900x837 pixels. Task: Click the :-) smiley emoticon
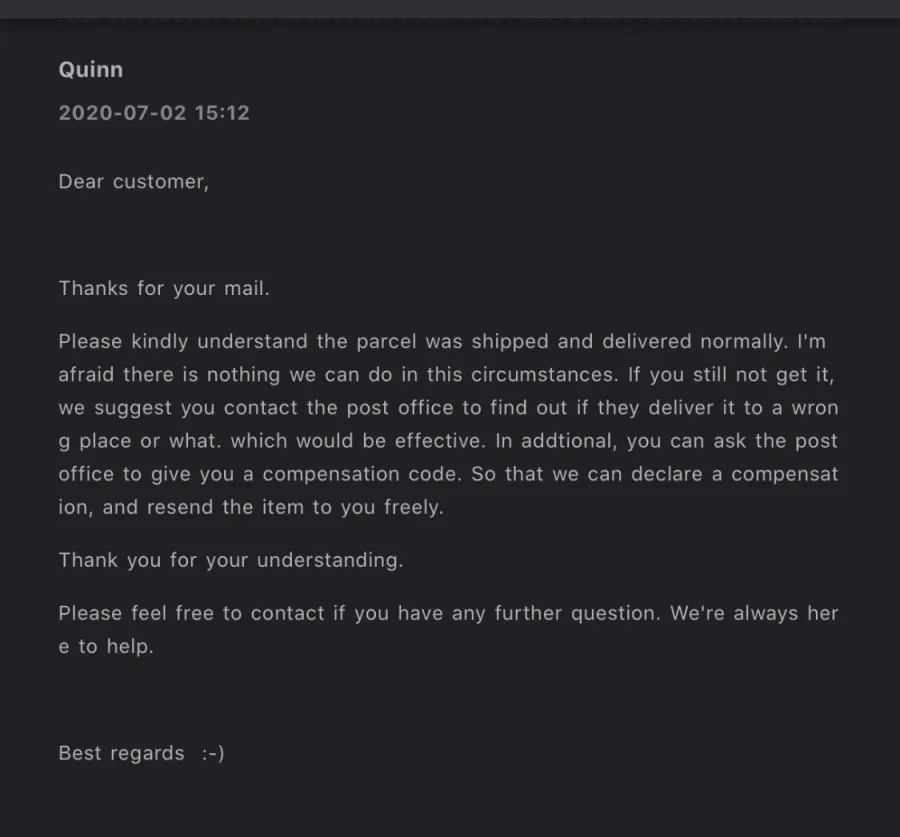213,753
